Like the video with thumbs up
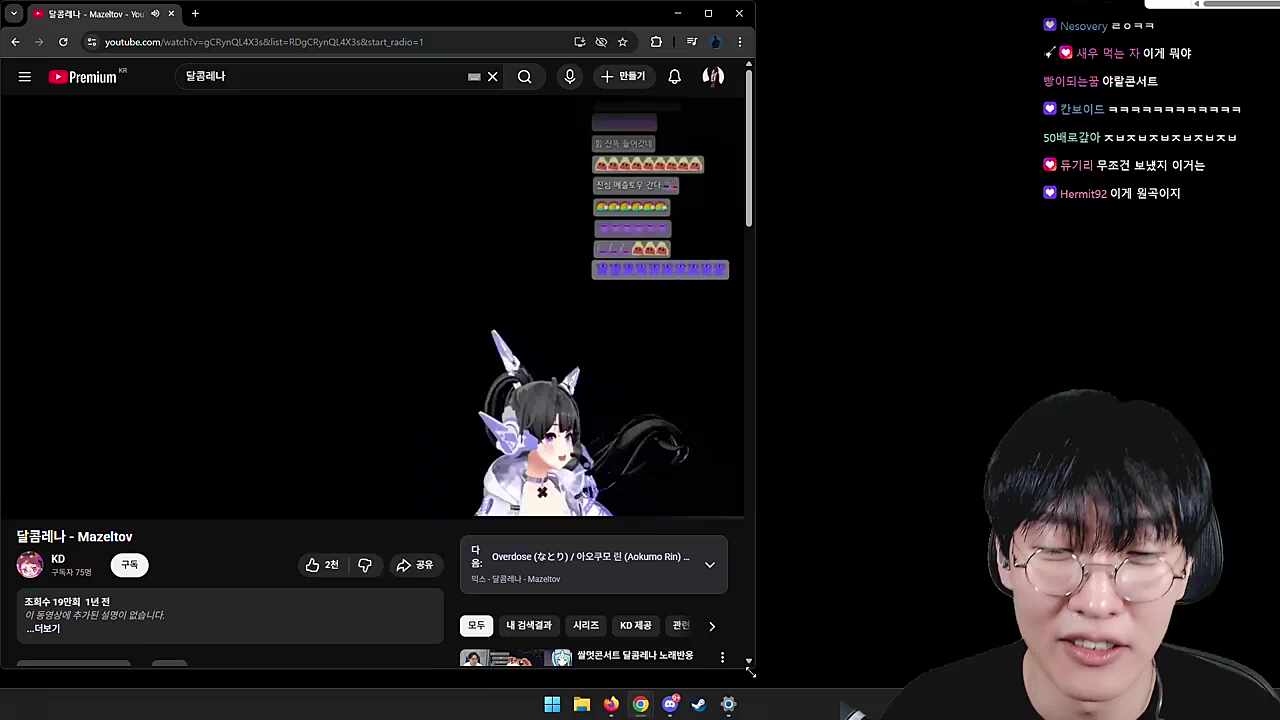 322,565
